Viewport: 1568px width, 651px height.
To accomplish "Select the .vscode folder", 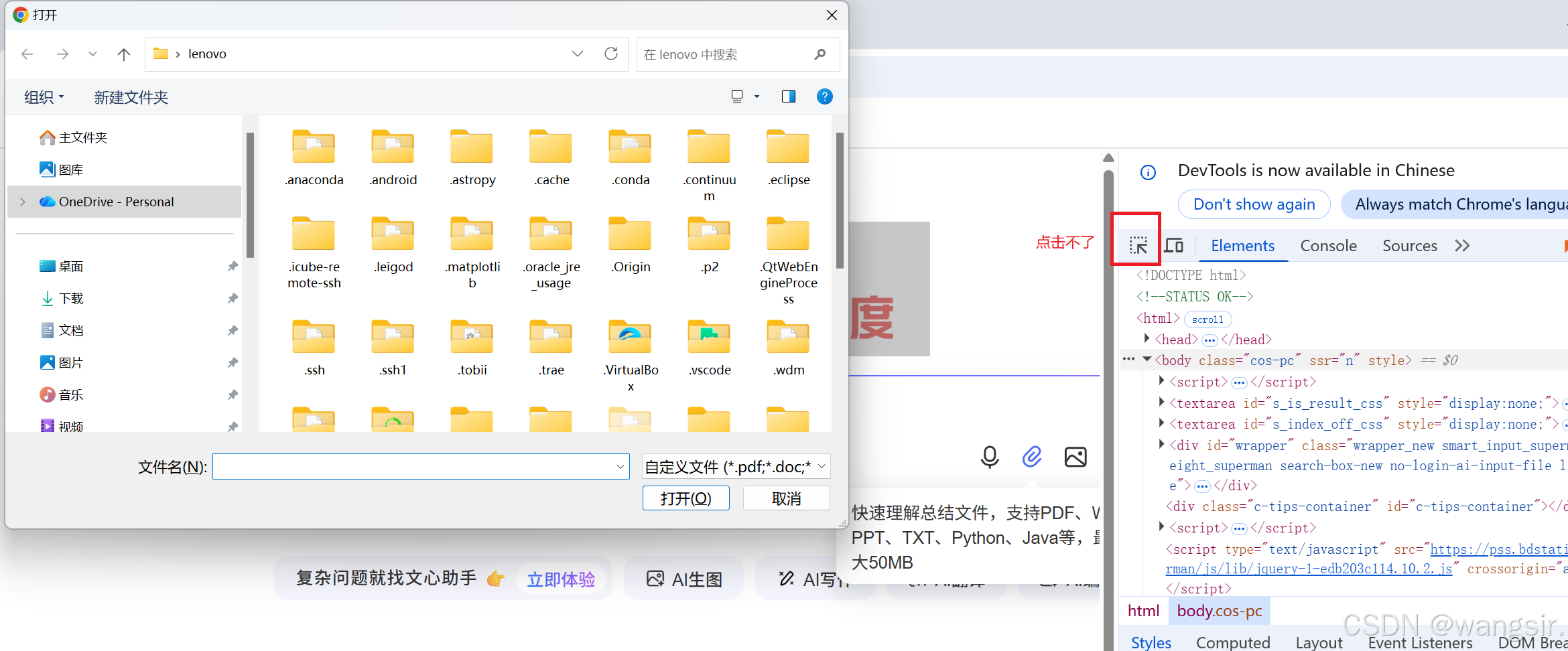I will pos(709,348).
